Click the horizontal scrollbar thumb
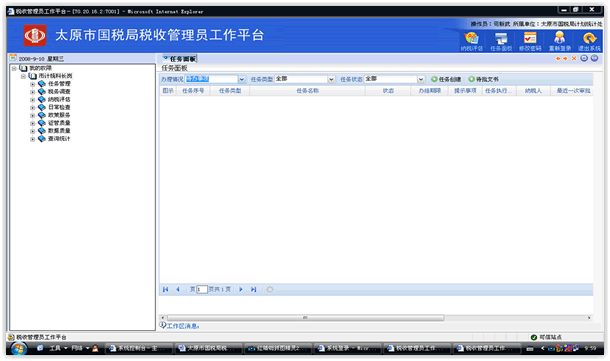610x361 pixels. click(305, 318)
